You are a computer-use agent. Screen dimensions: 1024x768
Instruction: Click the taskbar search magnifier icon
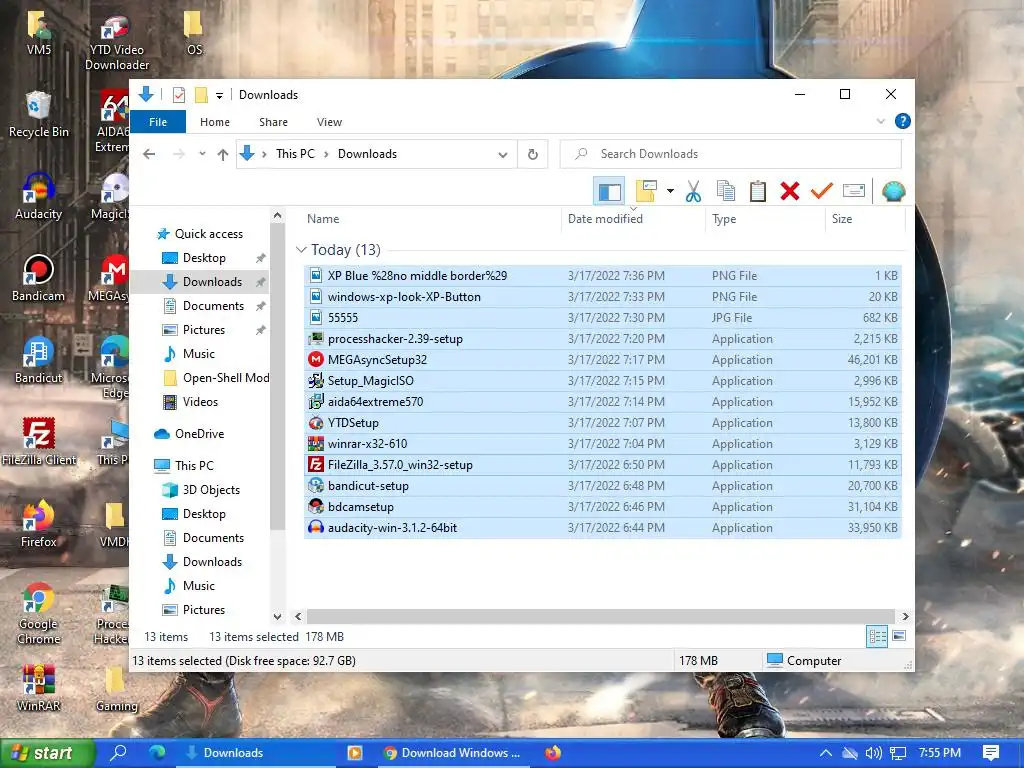[118, 752]
